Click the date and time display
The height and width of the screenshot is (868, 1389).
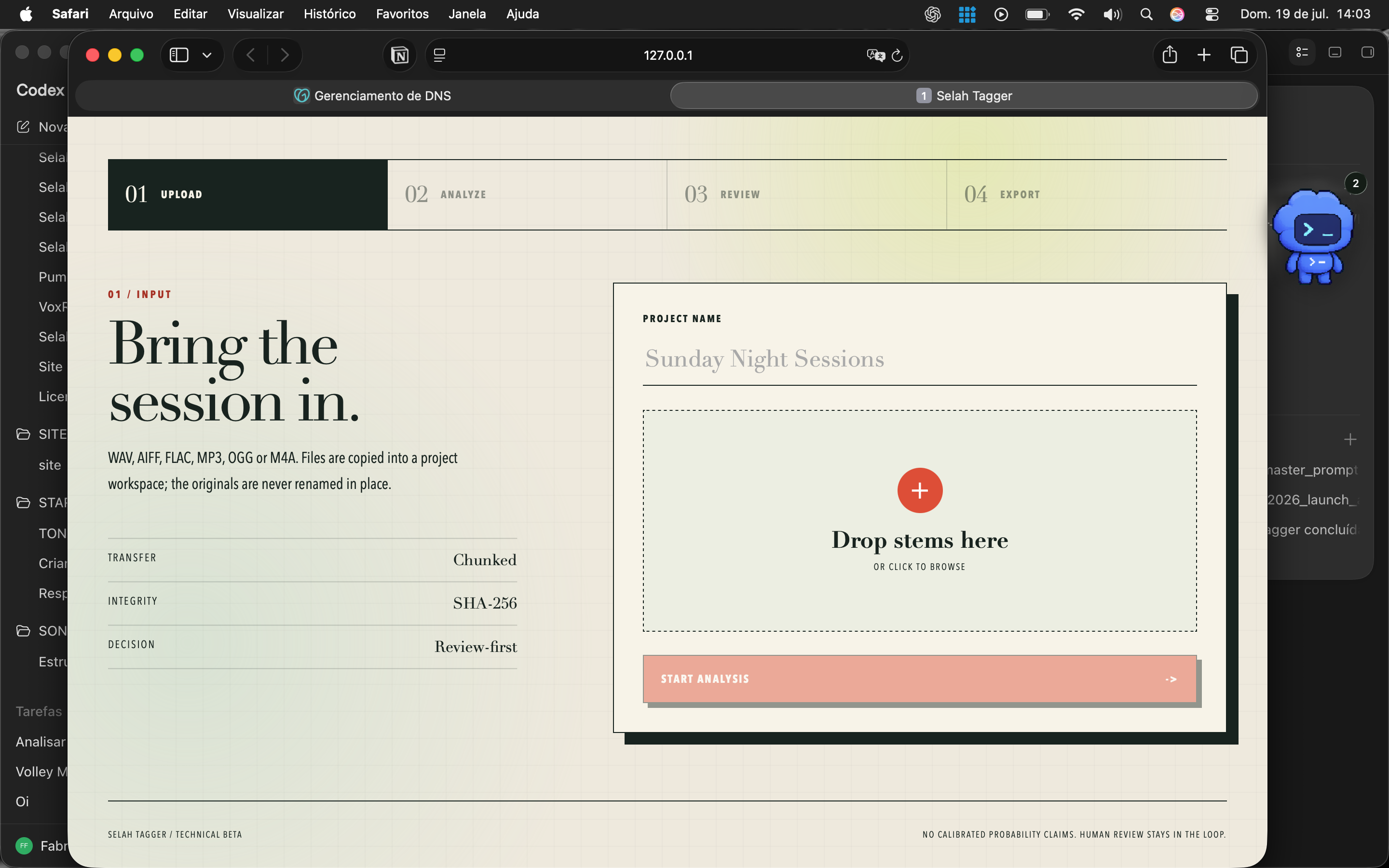click(1305, 14)
